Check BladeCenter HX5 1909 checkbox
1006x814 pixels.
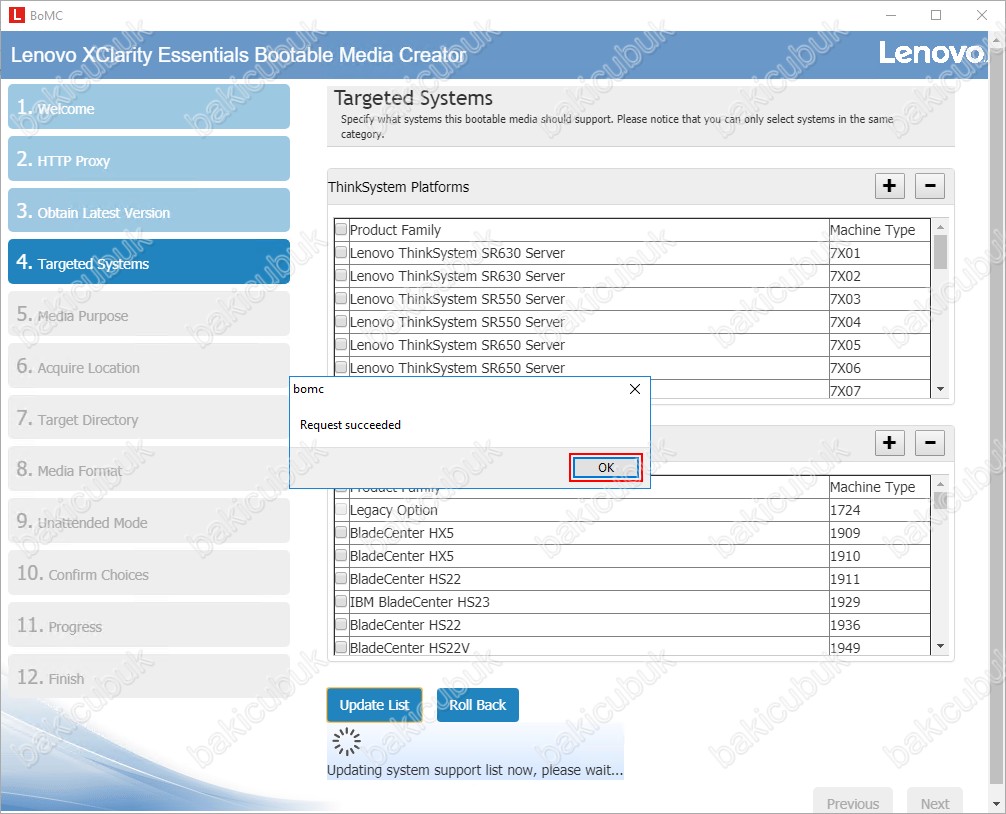pos(341,532)
